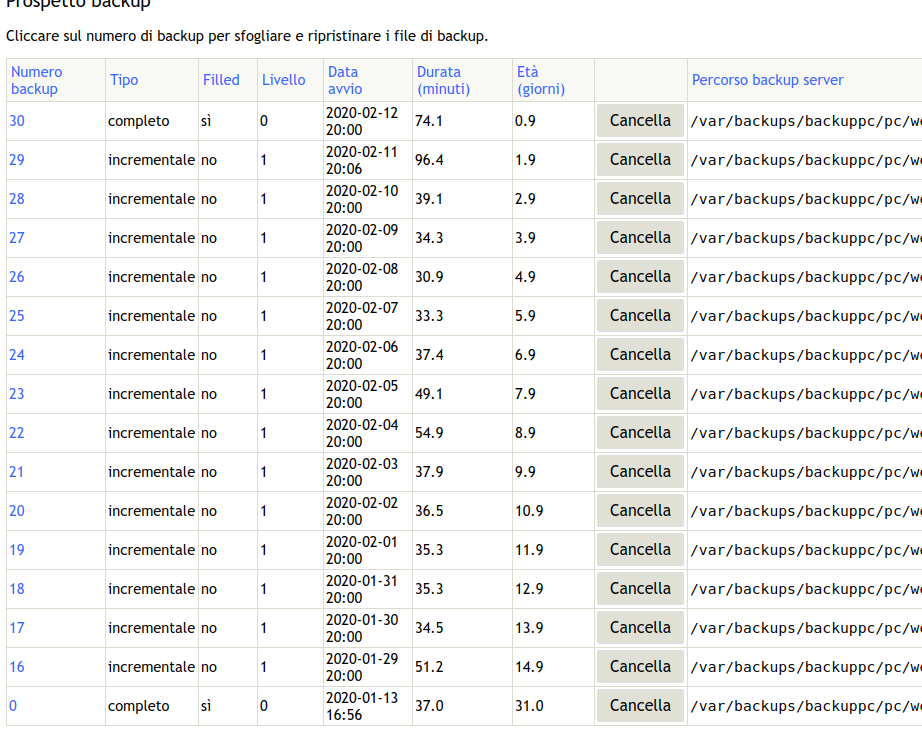Click Cancella in the 2020-02-07 row
This screenshot has width=922, height=735.
[x=640, y=316]
